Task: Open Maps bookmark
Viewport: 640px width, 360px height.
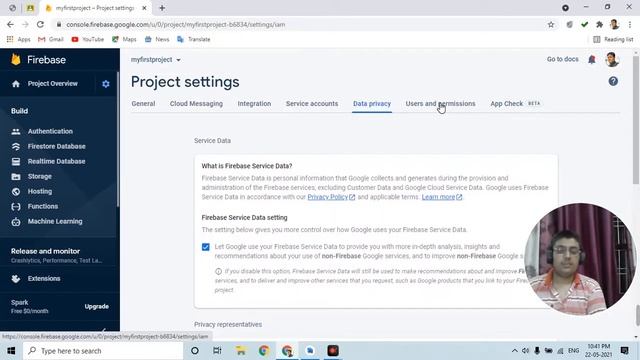Action: pos(124,39)
